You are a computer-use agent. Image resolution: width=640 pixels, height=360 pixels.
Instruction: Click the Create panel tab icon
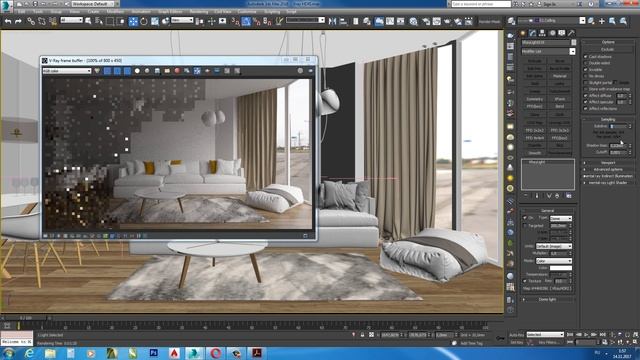[x=523, y=33]
